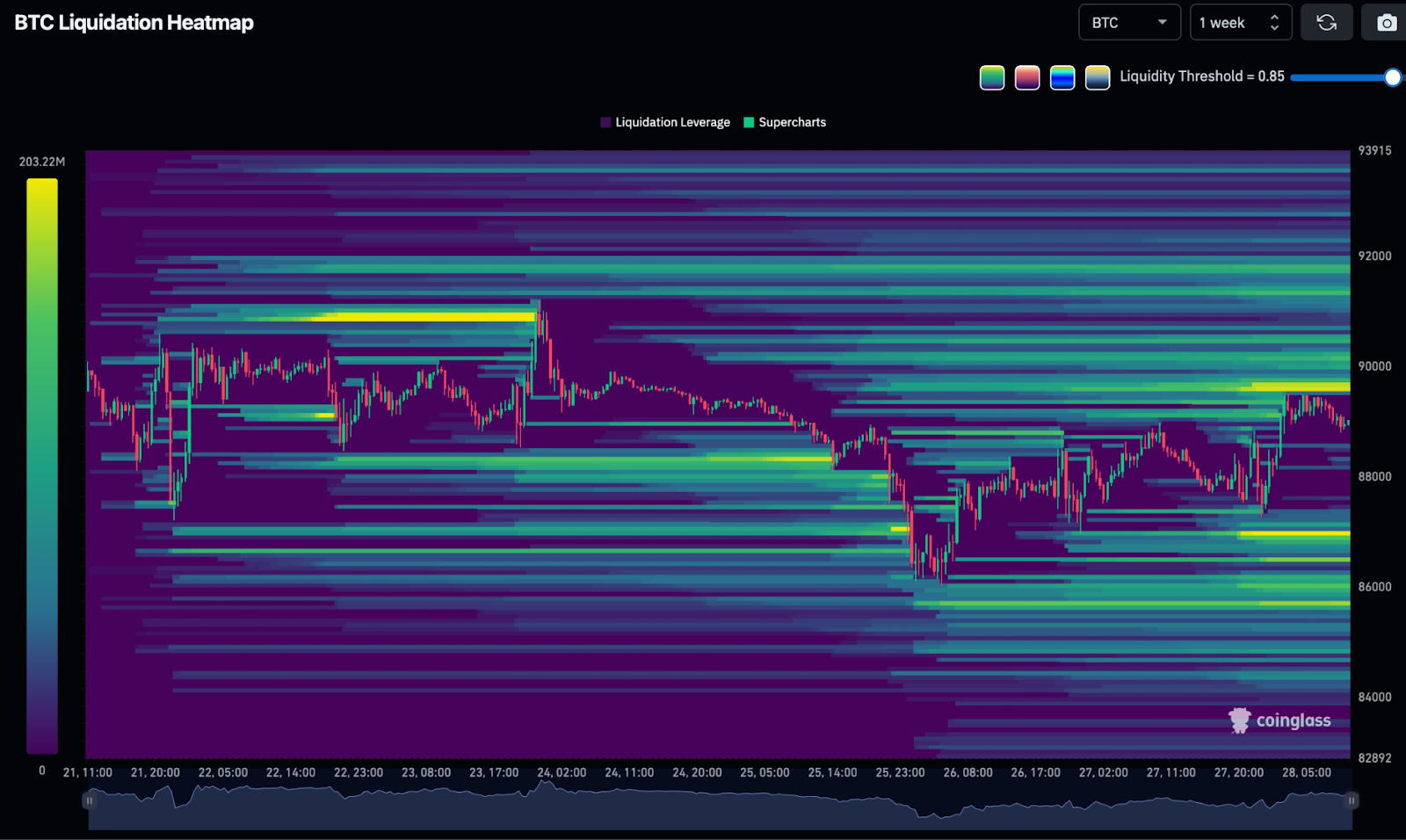Open the 1 week timeframe selector
This screenshot has width=1406, height=840.
tap(1240, 23)
